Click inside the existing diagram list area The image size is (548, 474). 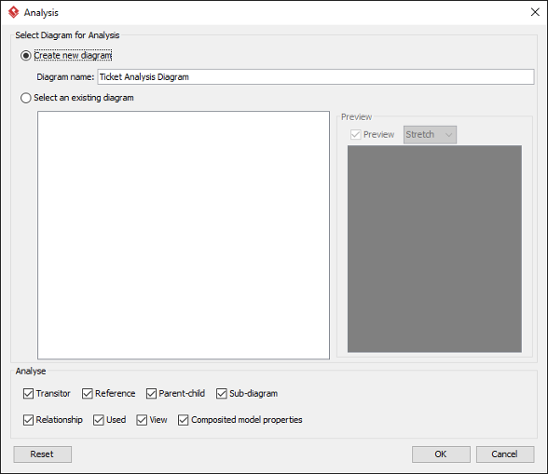pyautogui.click(x=183, y=235)
